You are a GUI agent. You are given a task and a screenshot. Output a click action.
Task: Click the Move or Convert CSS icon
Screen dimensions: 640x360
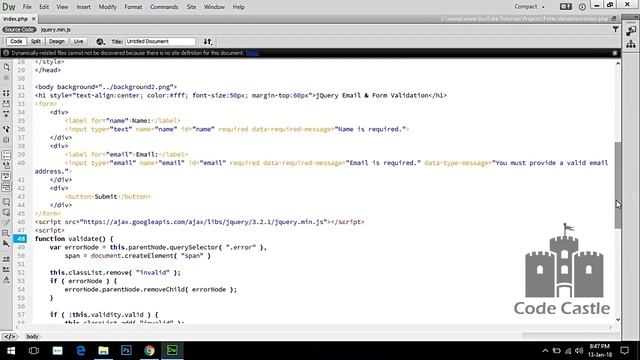tap(6, 243)
